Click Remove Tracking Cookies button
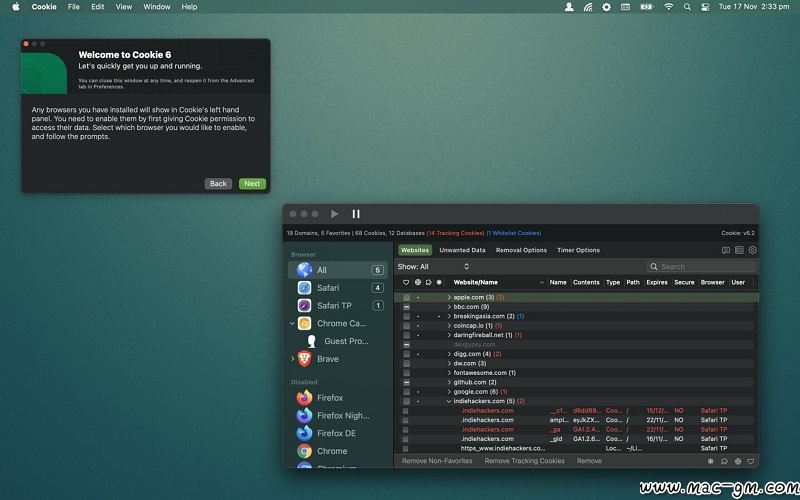Image resolution: width=800 pixels, height=500 pixels. click(x=524, y=461)
